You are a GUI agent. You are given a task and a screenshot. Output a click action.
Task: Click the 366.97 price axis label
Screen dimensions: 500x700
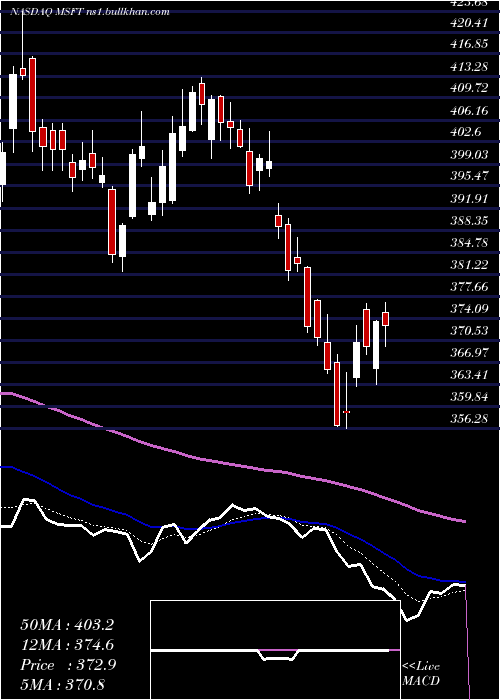(x=468, y=353)
